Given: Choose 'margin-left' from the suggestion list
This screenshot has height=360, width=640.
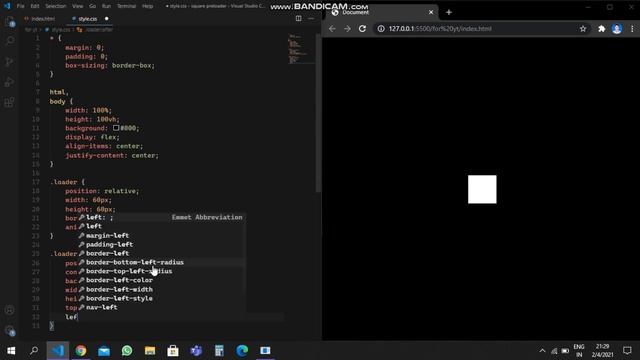Looking at the screenshot, I should [x=163, y=235].
